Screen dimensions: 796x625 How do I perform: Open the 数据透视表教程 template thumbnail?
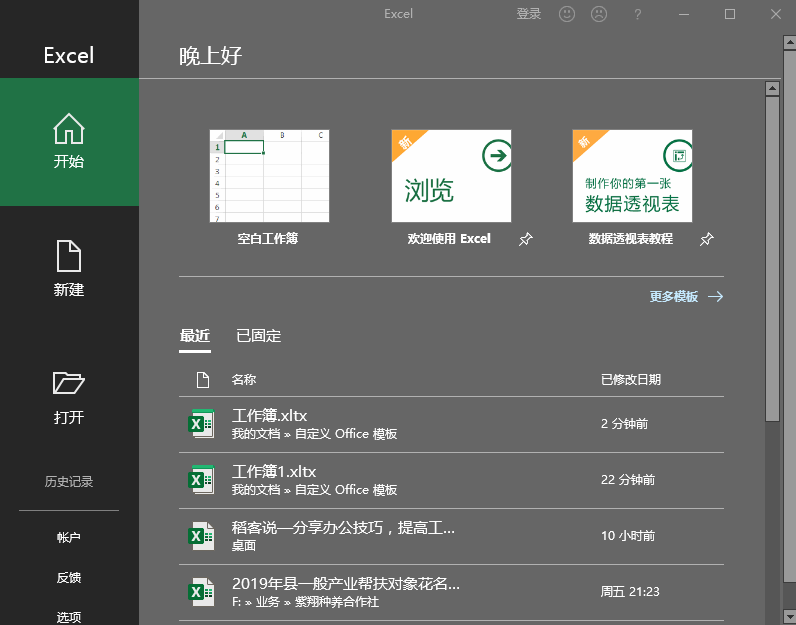pos(633,176)
